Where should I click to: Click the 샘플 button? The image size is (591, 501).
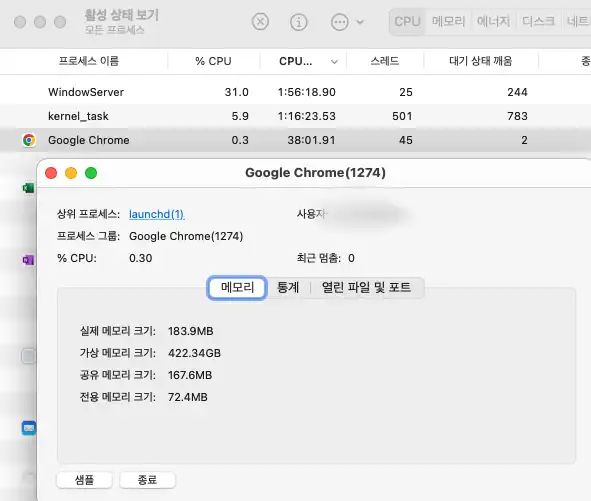tap(84, 480)
